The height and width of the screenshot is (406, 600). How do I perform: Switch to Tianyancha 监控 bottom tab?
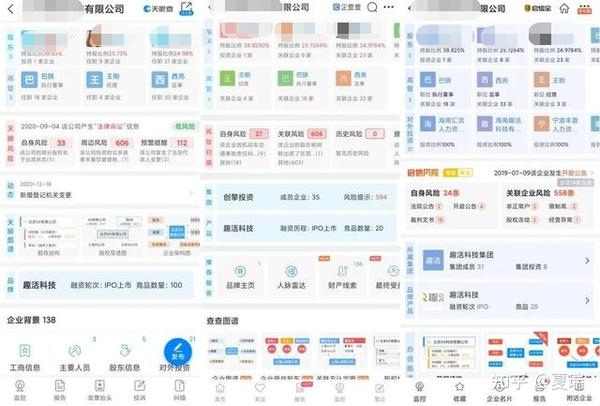[20, 390]
